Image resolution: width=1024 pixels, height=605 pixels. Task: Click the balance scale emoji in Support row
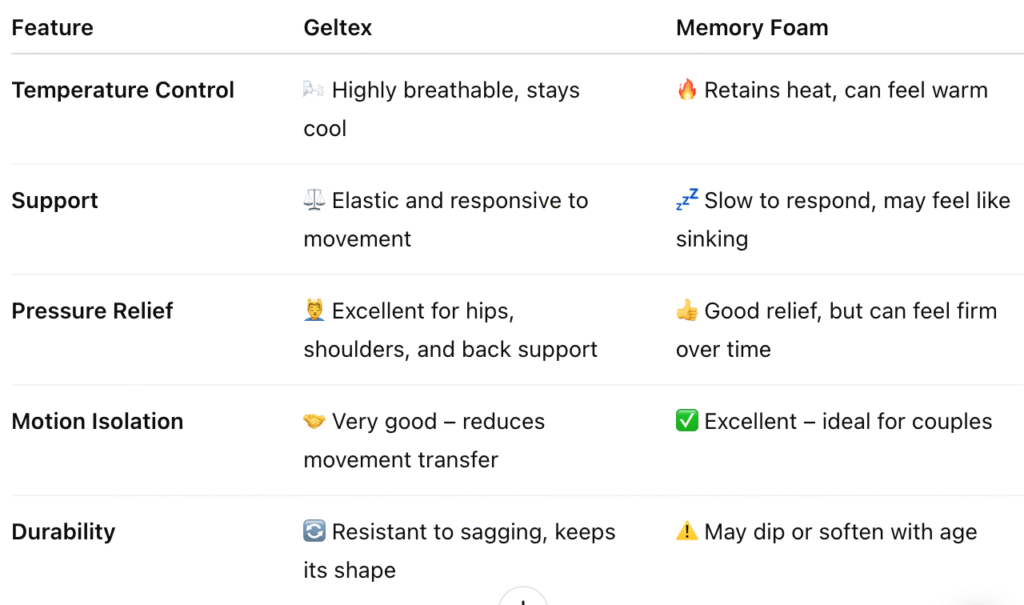(x=314, y=201)
